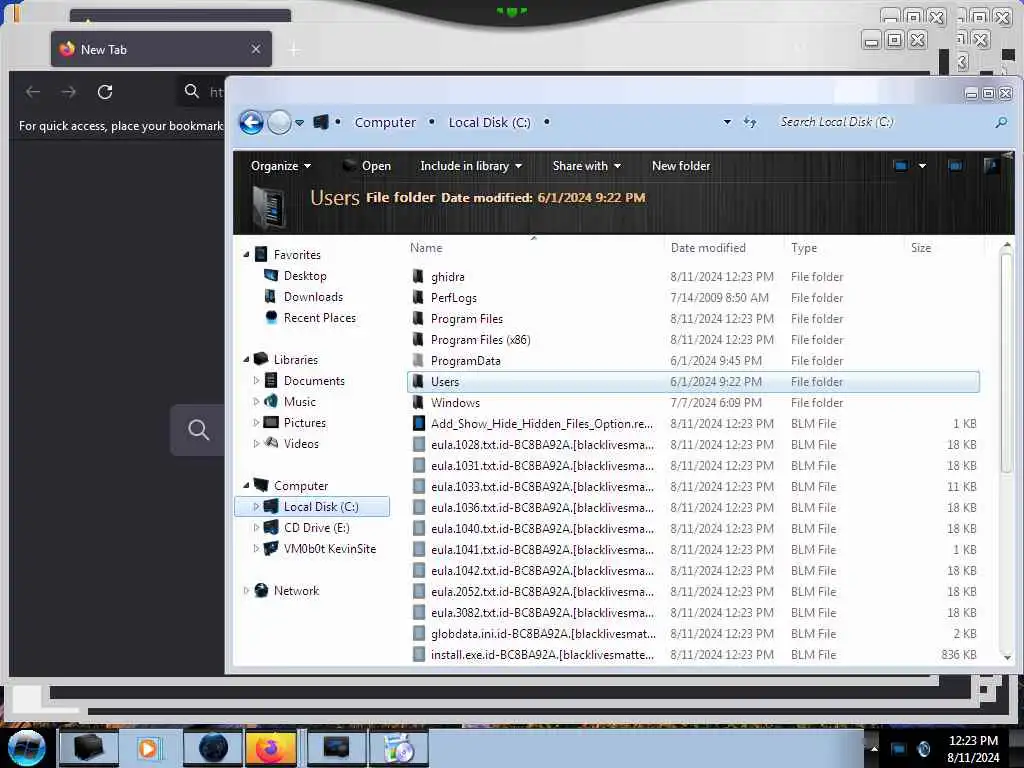Click the address bar refresh icon
The height and width of the screenshot is (768, 1024).
(750, 122)
